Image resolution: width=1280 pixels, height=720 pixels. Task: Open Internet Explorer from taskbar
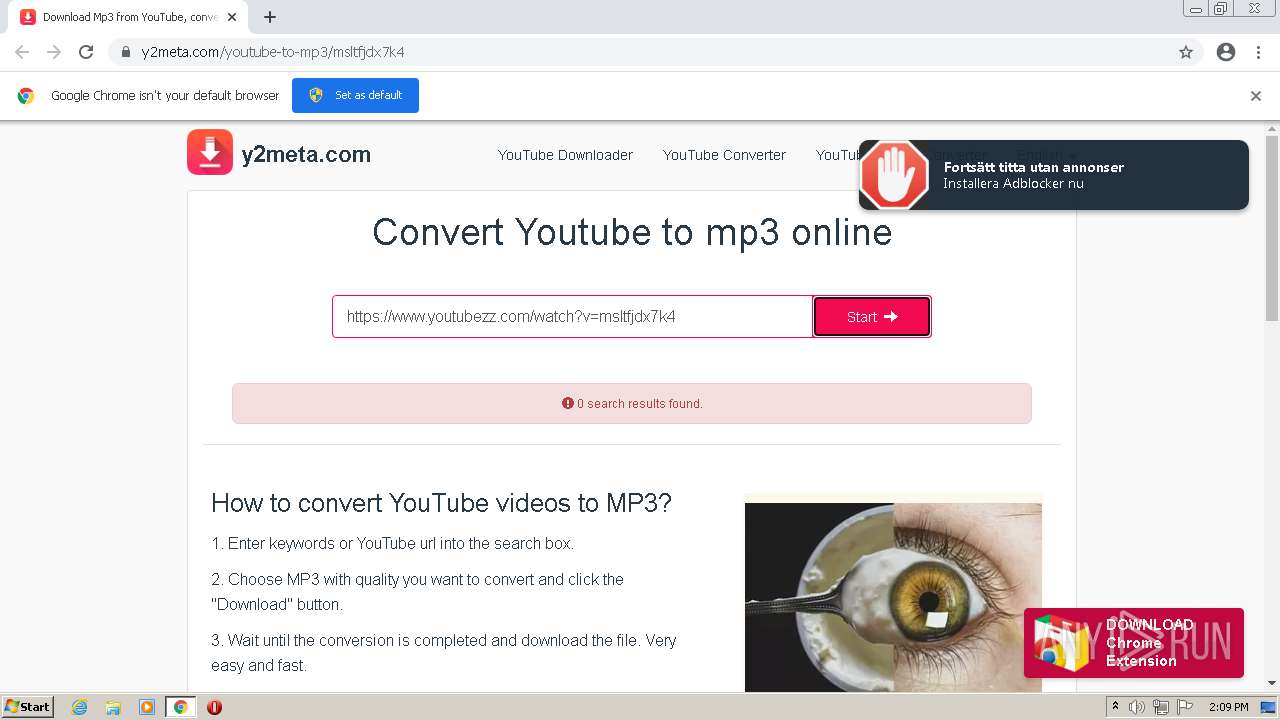click(x=79, y=707)
